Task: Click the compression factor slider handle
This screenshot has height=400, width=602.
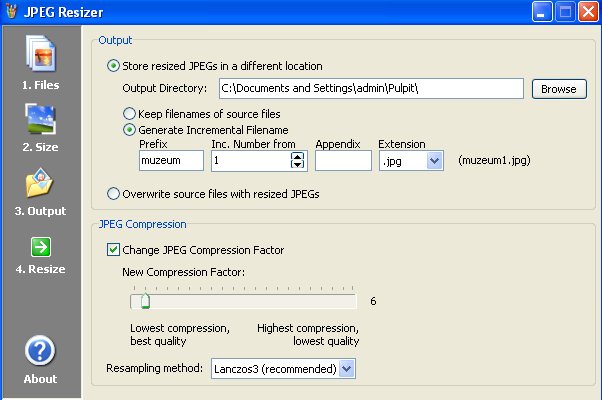Action: (x=145, y=301)
